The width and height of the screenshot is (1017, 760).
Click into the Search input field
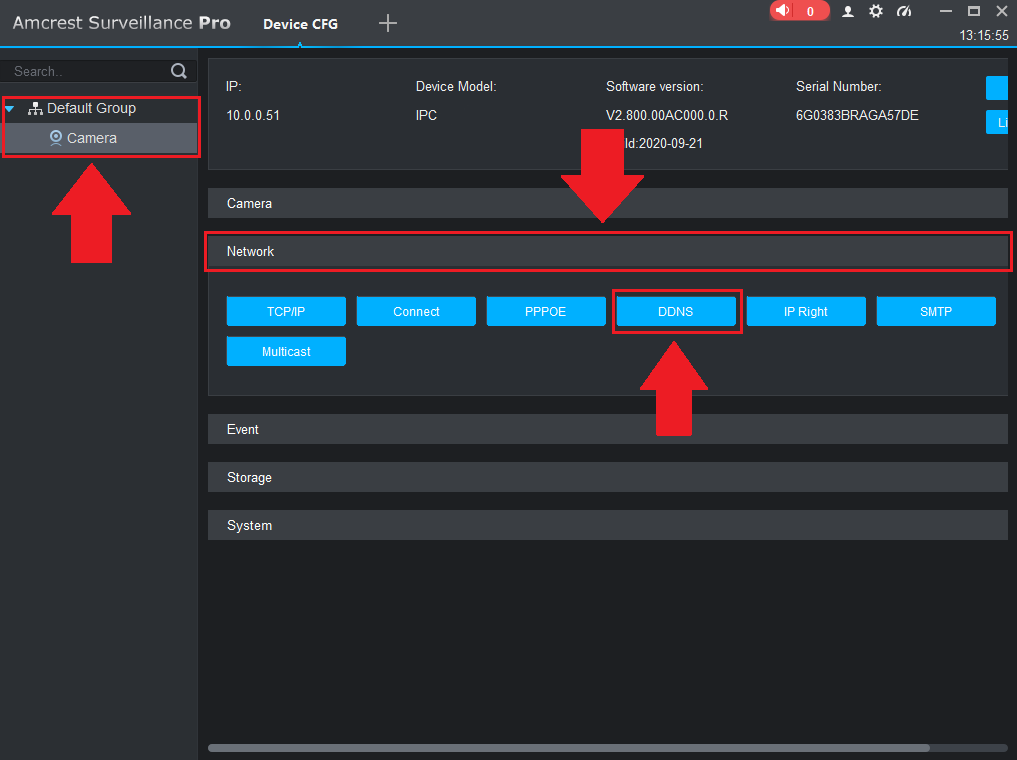[85, 71]
